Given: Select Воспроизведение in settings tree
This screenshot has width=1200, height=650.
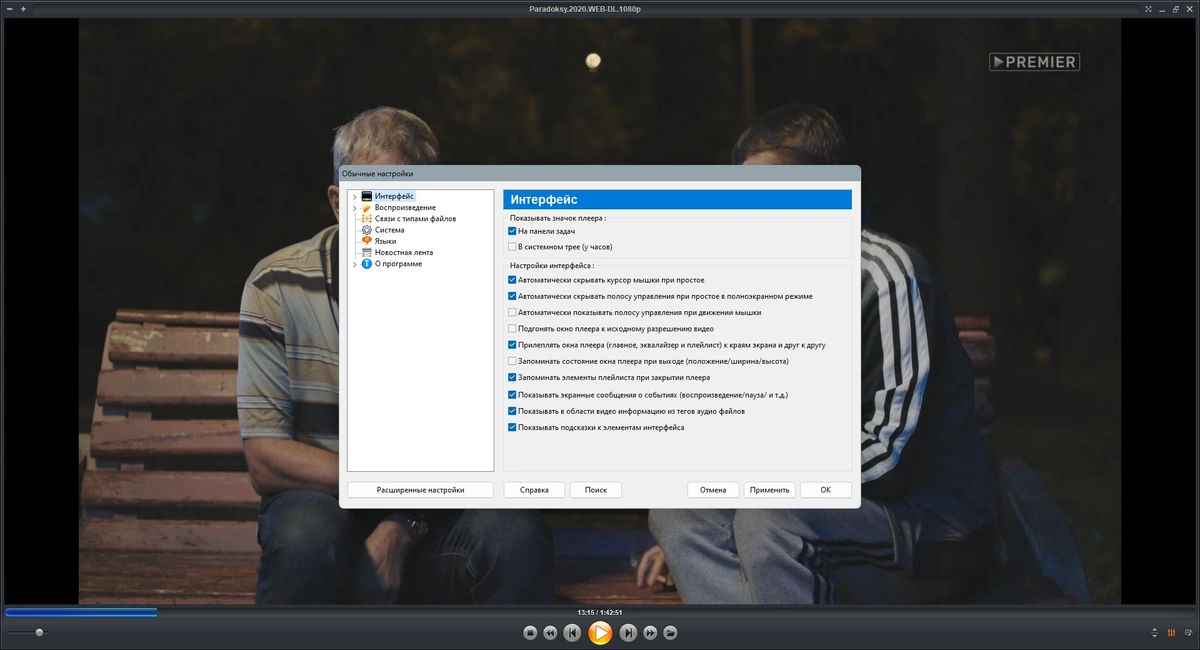Looking at the screenshot, I should (405, 207).
